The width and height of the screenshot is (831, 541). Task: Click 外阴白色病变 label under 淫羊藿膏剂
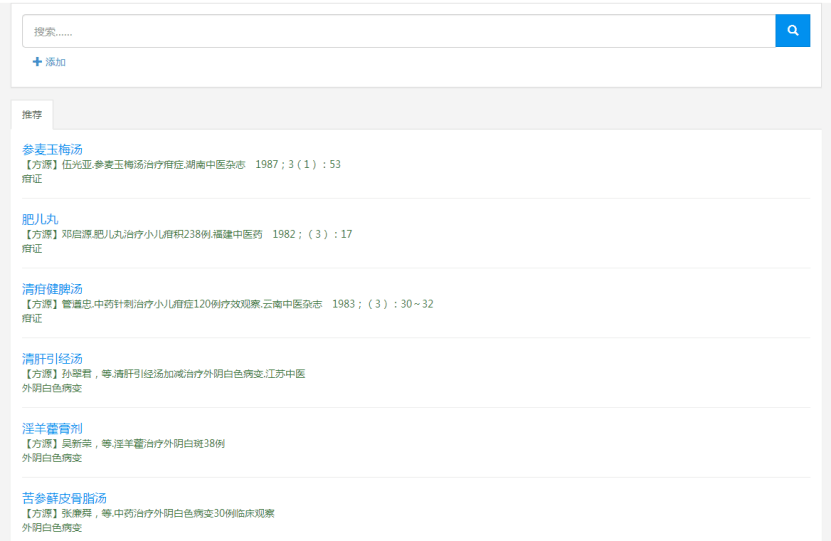[52, 458]
